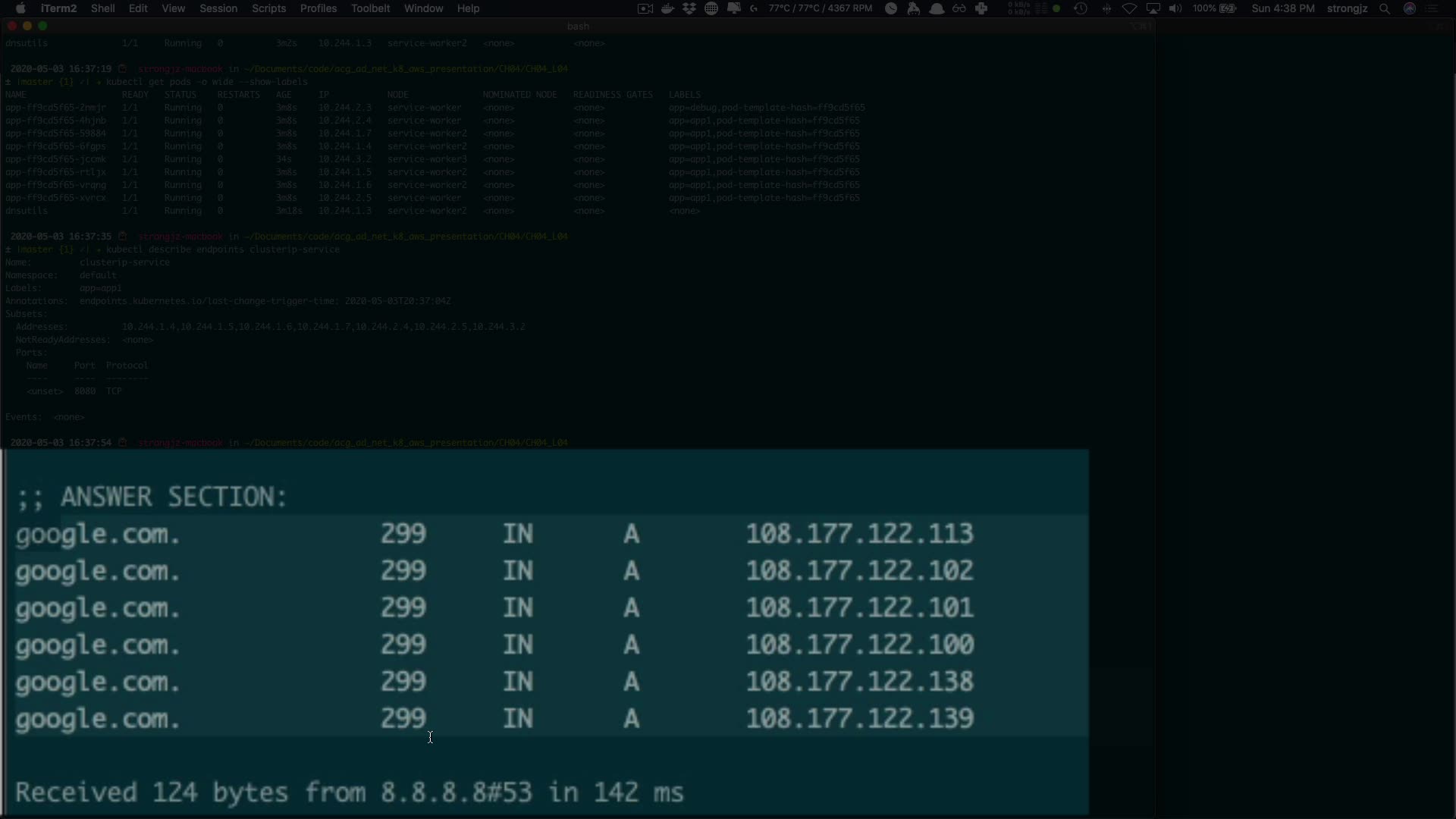Click the Sun 4:38 PM clock
1456x819 pixels.
1283,8
